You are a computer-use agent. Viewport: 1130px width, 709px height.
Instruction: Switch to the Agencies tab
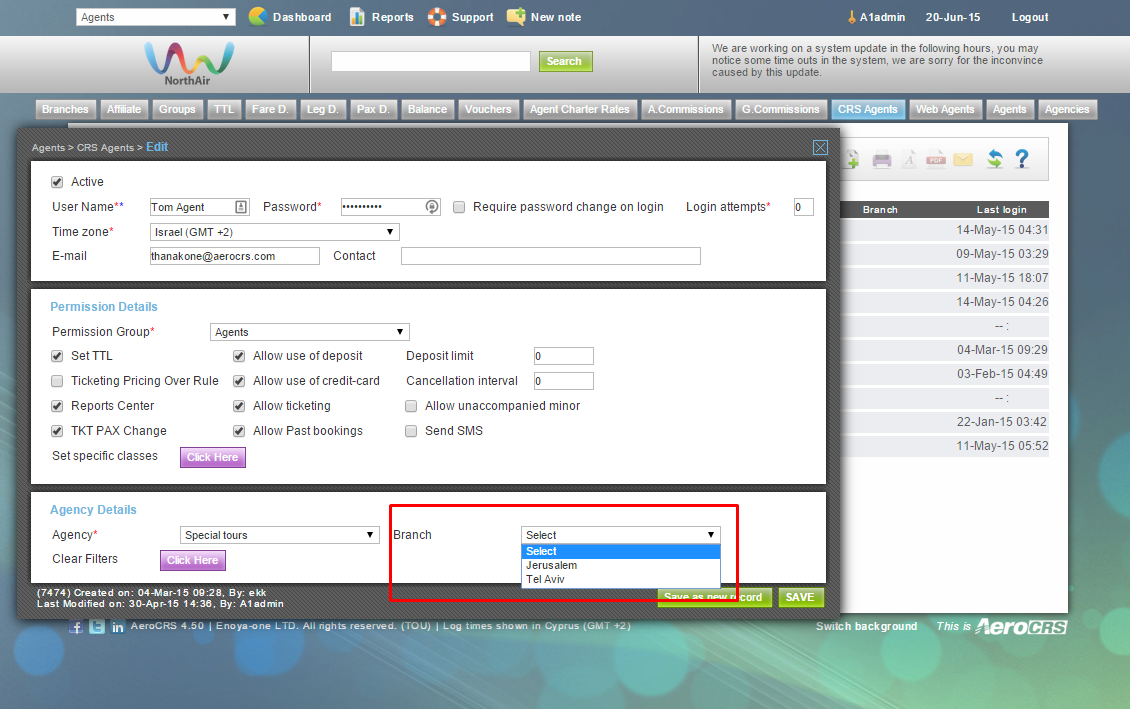pos(1067,110)
